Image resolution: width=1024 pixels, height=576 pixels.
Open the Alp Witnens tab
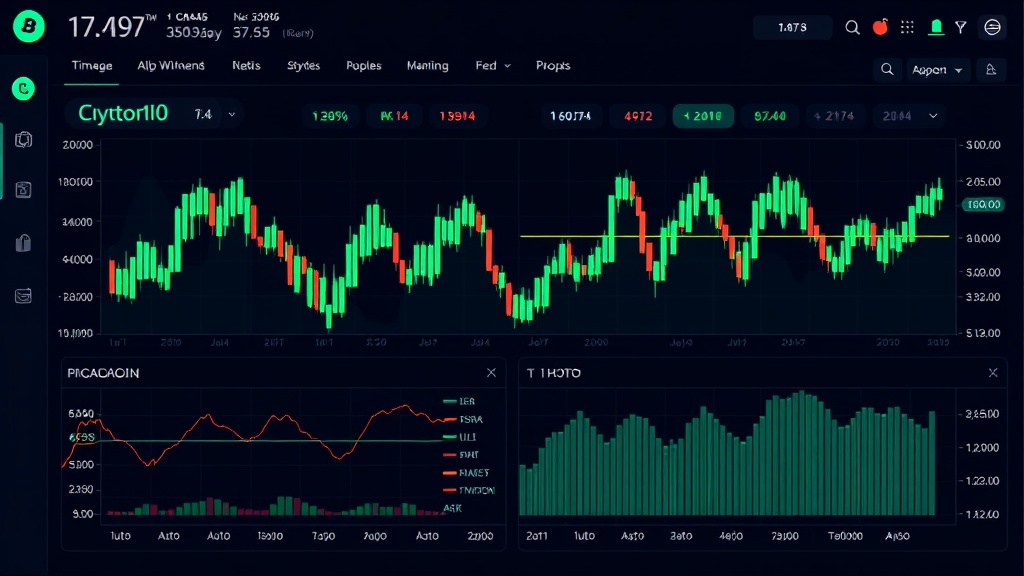pos(170,65)
